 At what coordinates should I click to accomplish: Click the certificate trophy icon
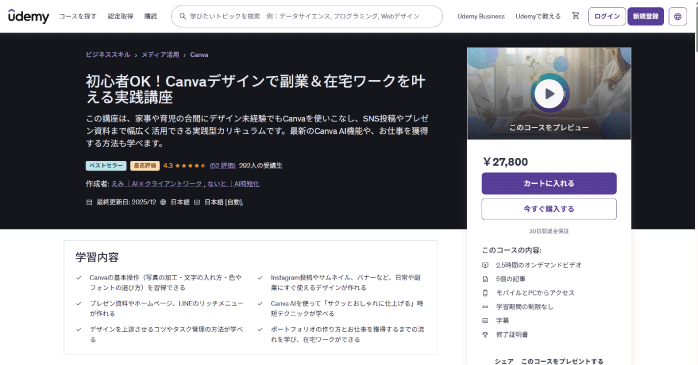pos(485,334)
